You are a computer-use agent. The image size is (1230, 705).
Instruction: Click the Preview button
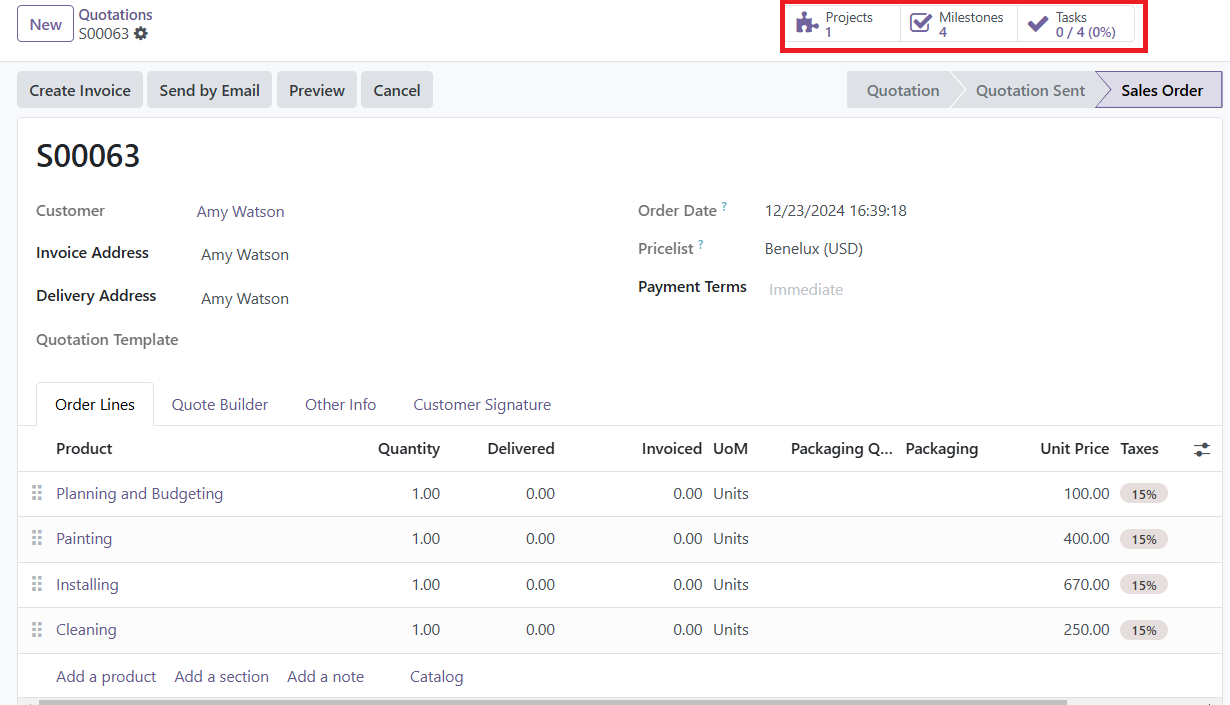(x=317, y=90)
